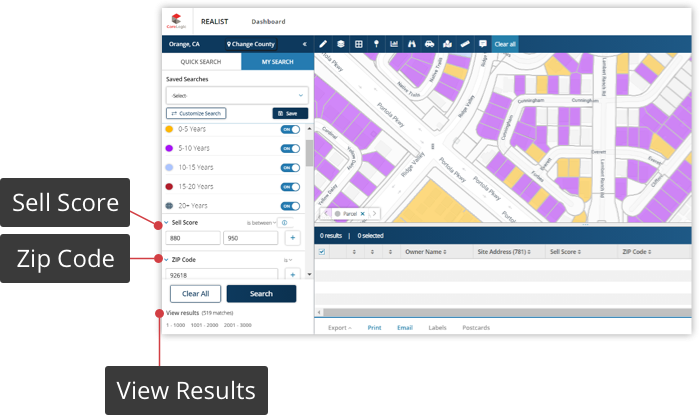The width and height of the screenshot is (700, 415).
Task: Click the filter panel scrollbar down arrow
Action: point(309,274)
